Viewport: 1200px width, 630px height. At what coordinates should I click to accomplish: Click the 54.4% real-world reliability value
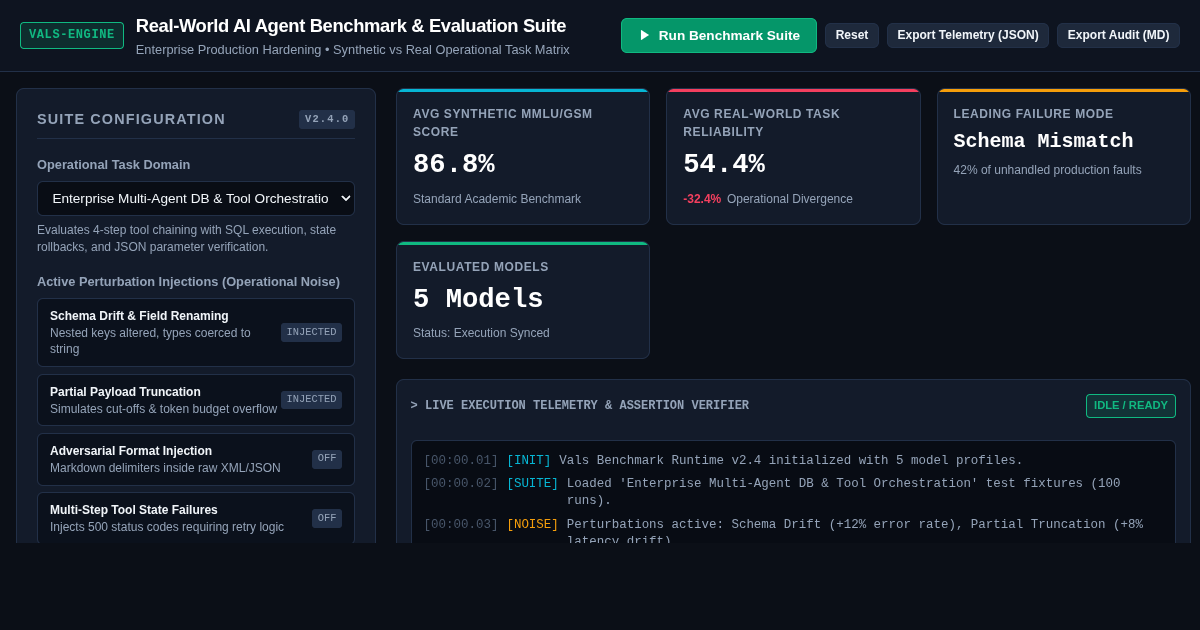pyautogui.click(x=724, y=164)
